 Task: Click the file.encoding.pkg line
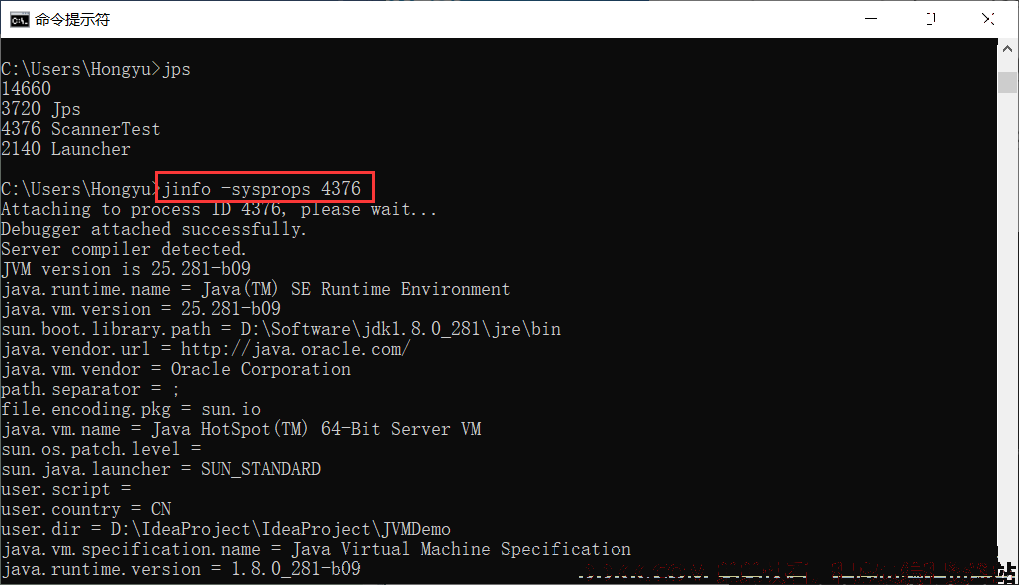[131, 410]
